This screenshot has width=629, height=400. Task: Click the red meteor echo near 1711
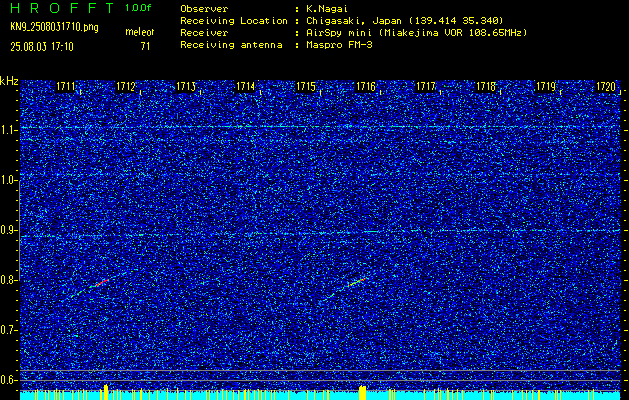(102, 282)
